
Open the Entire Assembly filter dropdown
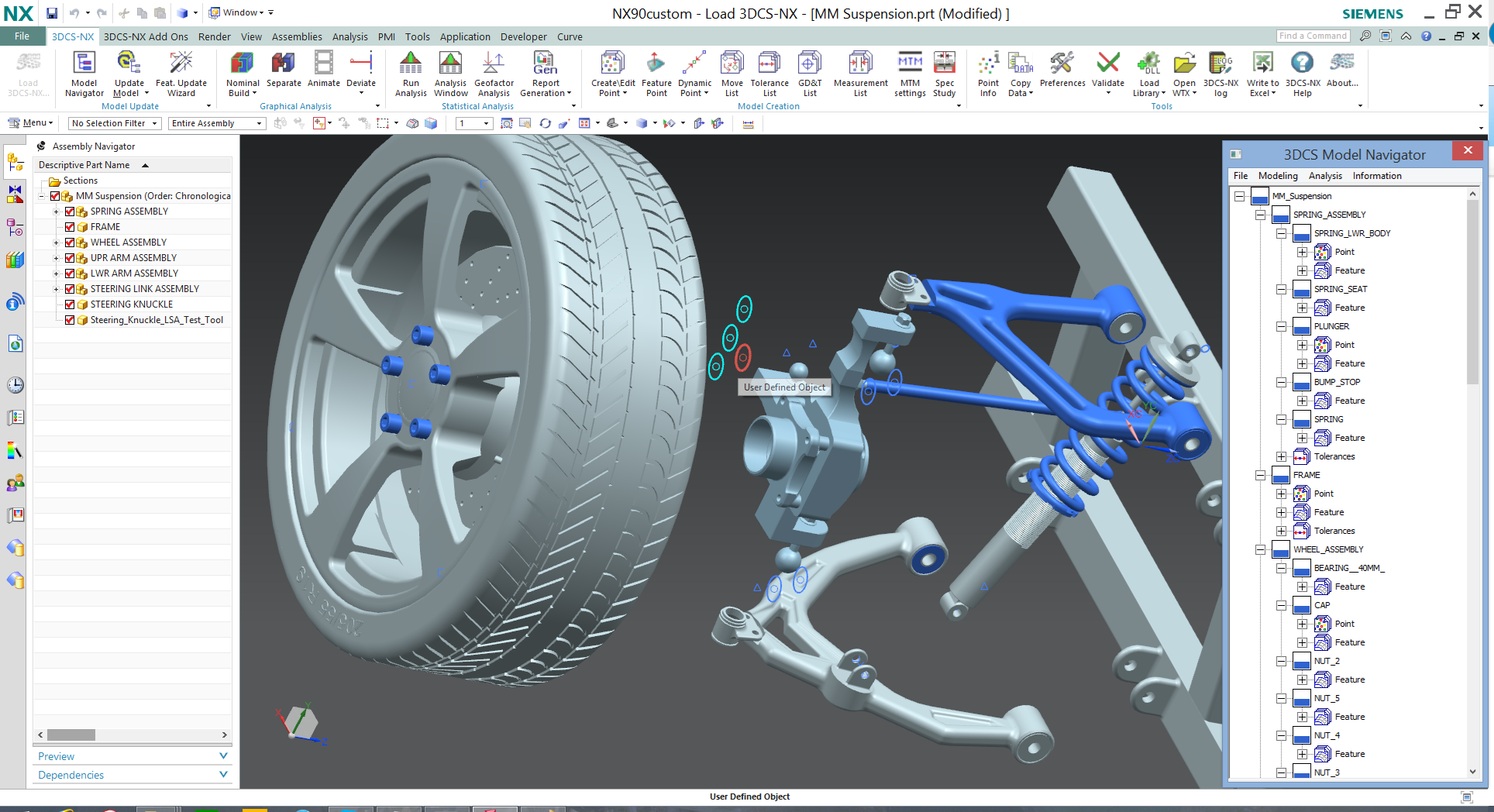(x=258, y=122)
